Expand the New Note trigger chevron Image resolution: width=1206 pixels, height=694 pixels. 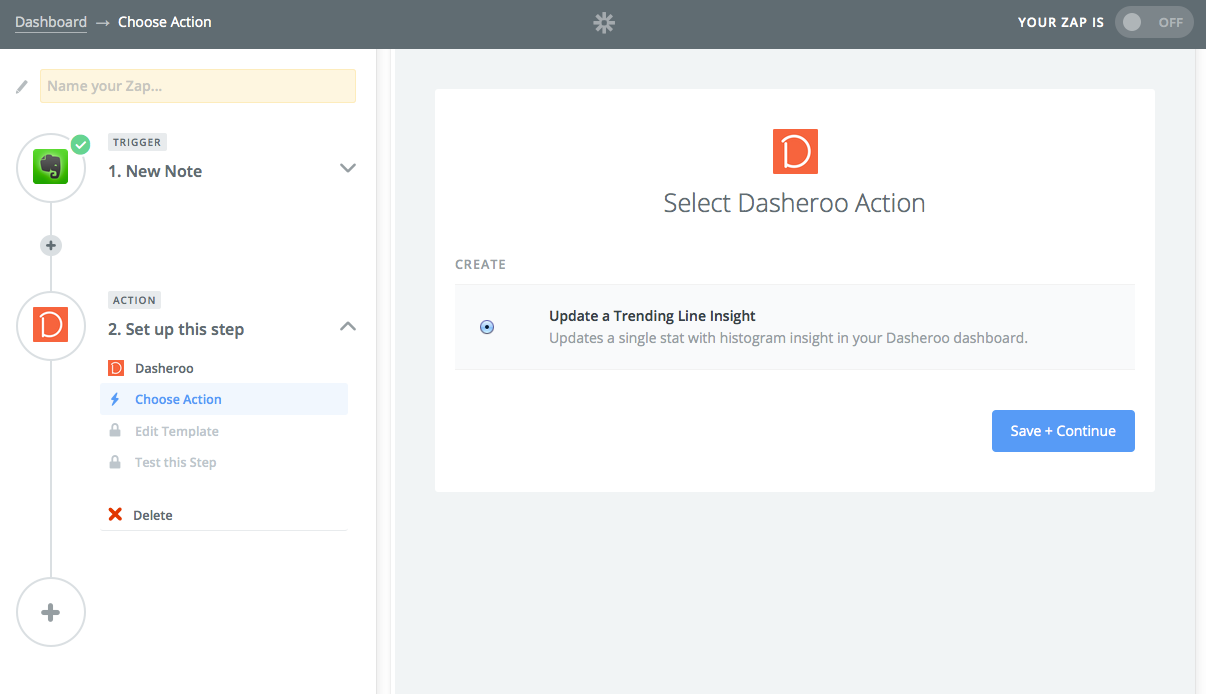(348, 168)
